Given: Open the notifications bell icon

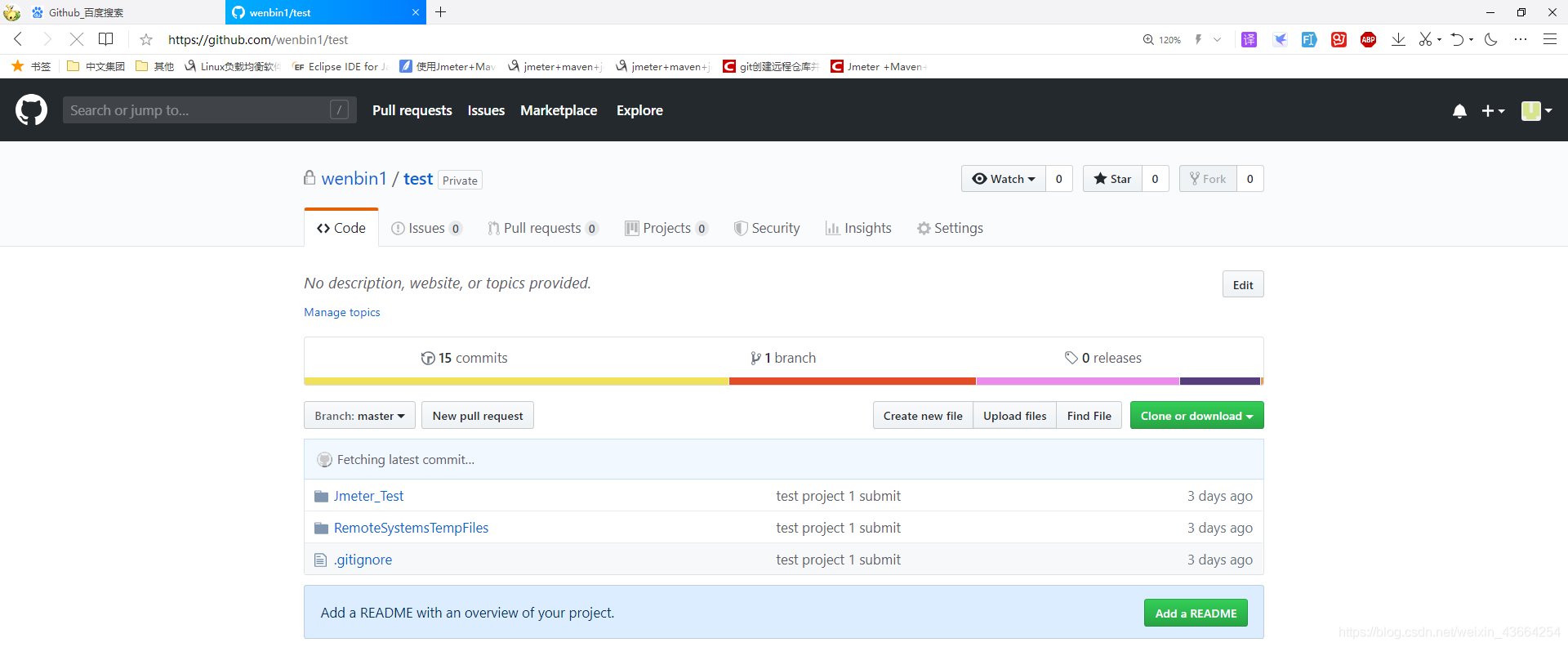Looking at the screenshot, I should pos(1459,111).
